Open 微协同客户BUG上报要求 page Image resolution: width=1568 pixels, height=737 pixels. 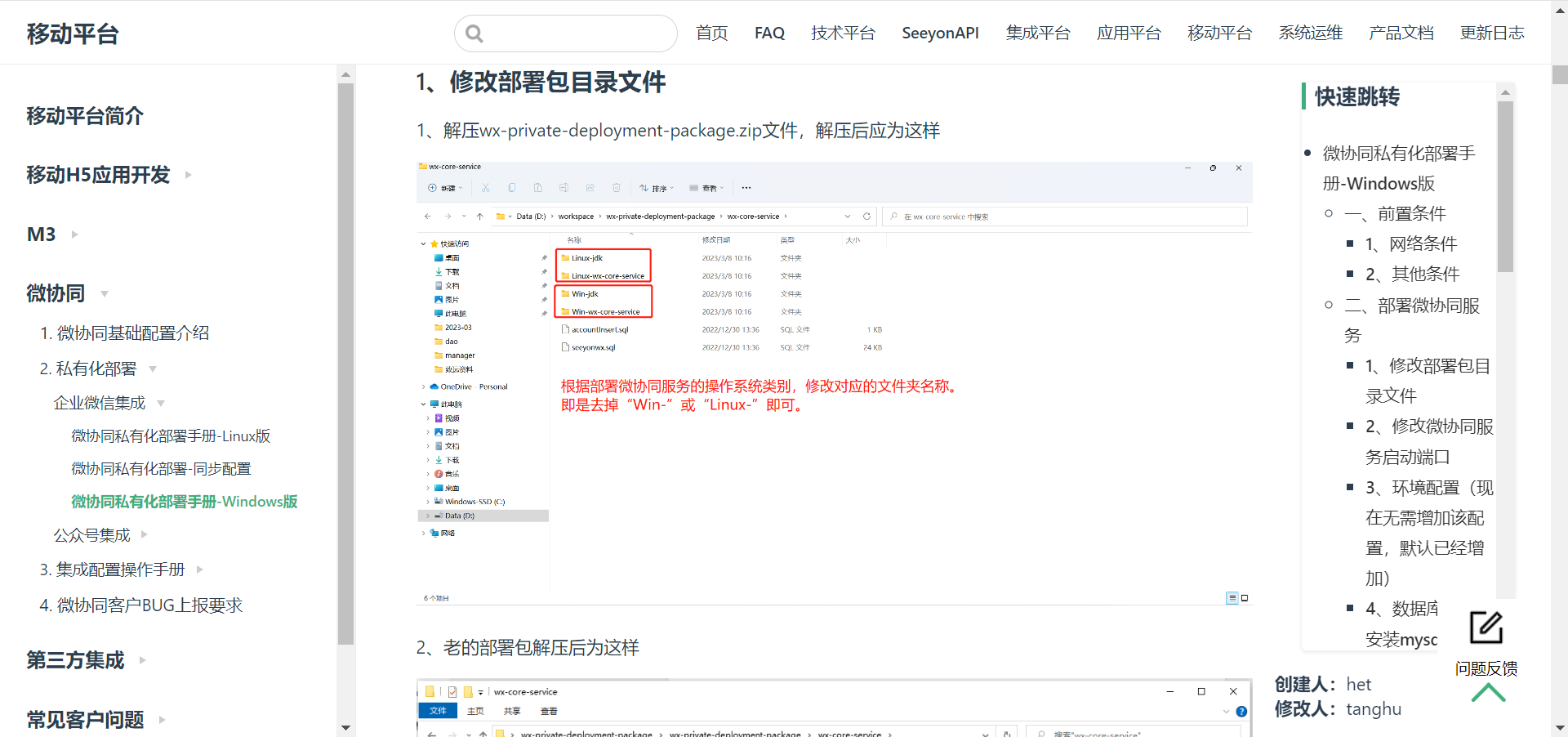click(141, 605)
